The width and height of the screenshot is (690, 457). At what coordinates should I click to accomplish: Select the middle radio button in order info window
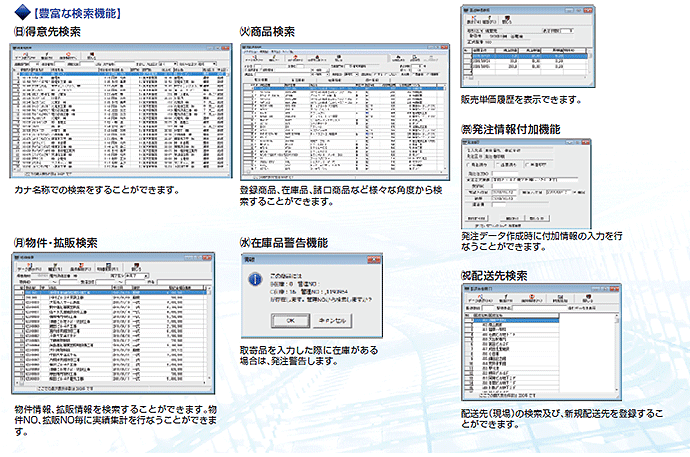pyautogui.click(x=498, y=165)
